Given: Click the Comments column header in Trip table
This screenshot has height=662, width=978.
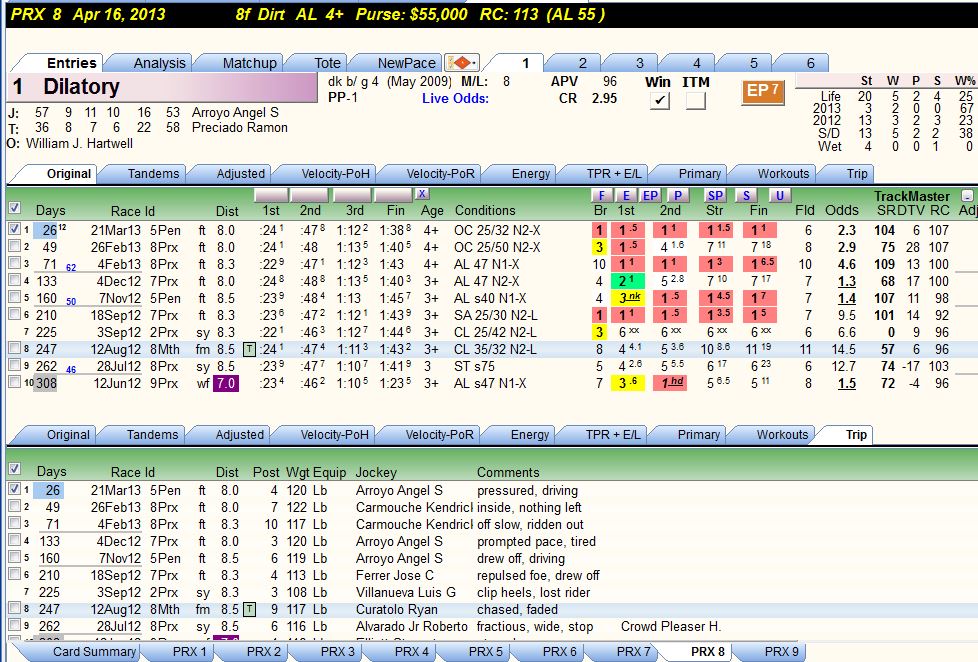Looking at the screenshot, I should click(x=508, y=472).
